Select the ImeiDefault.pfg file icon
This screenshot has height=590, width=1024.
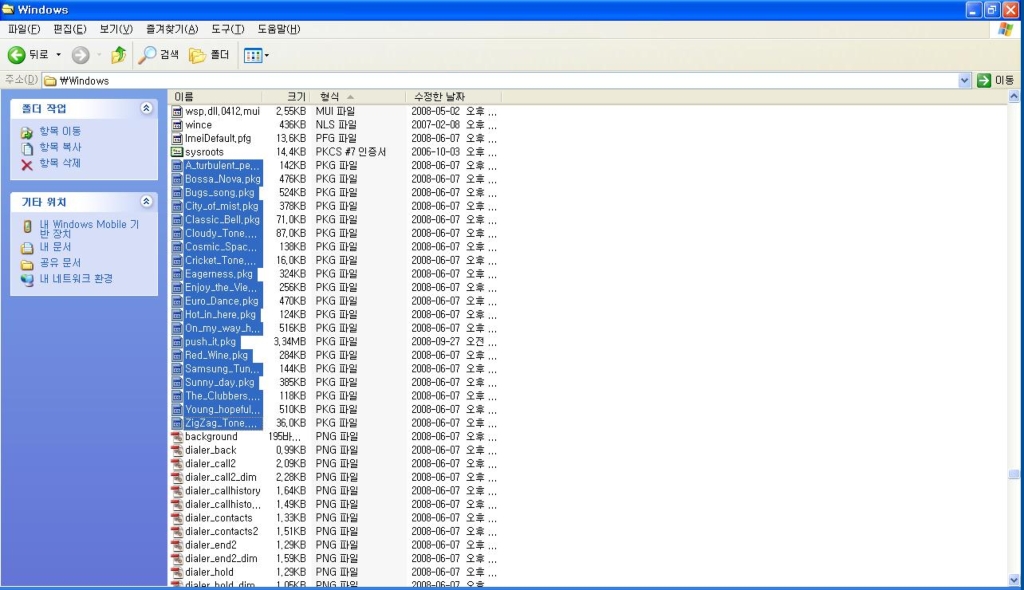(x=177, y=139)
